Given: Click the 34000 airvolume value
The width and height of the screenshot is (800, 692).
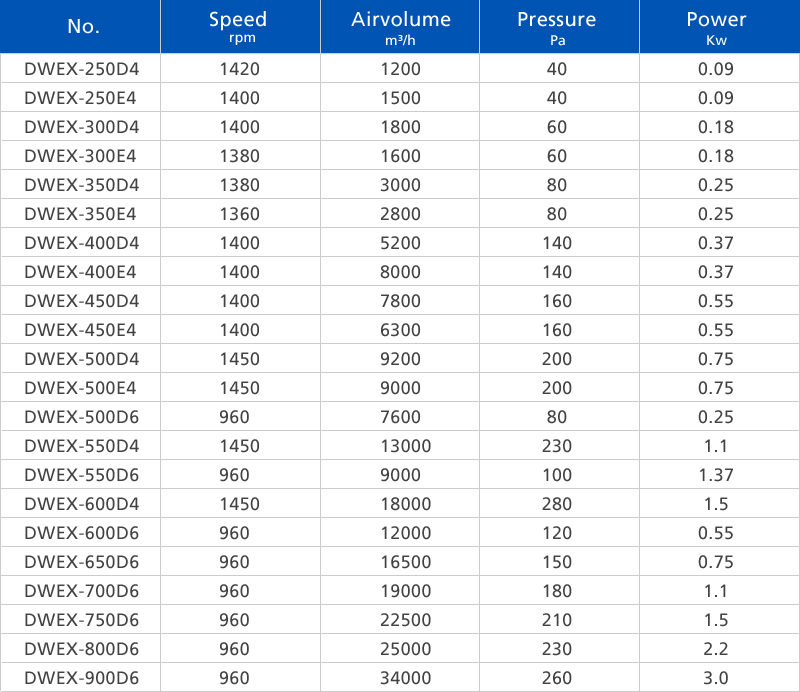Looking at the screenshot, I should tap(401, 678).
